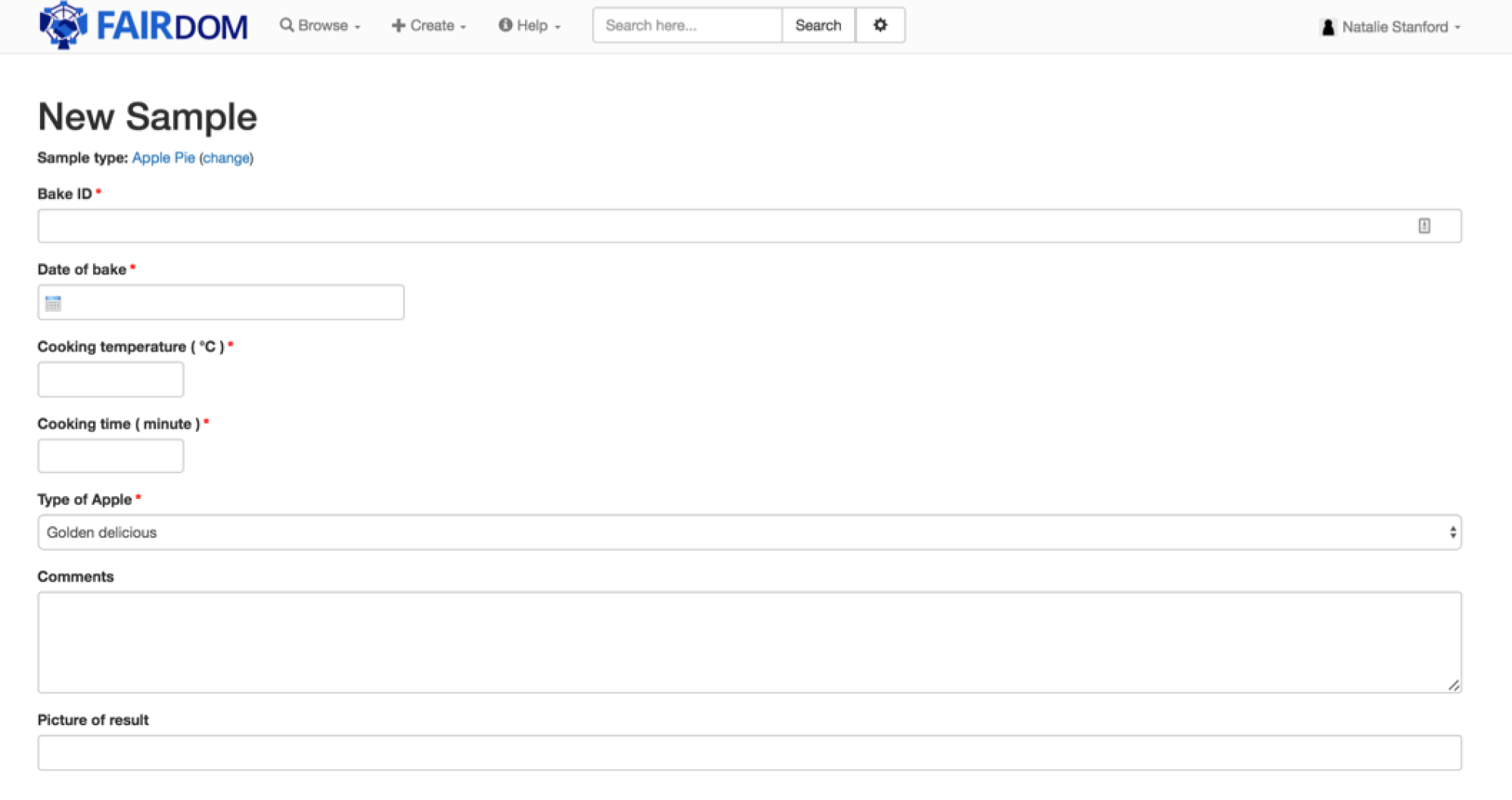1512x800 pixels.
Task: Click the stepper arrows on Golden delicious dropdown
Action: (x=1451, y=532)
